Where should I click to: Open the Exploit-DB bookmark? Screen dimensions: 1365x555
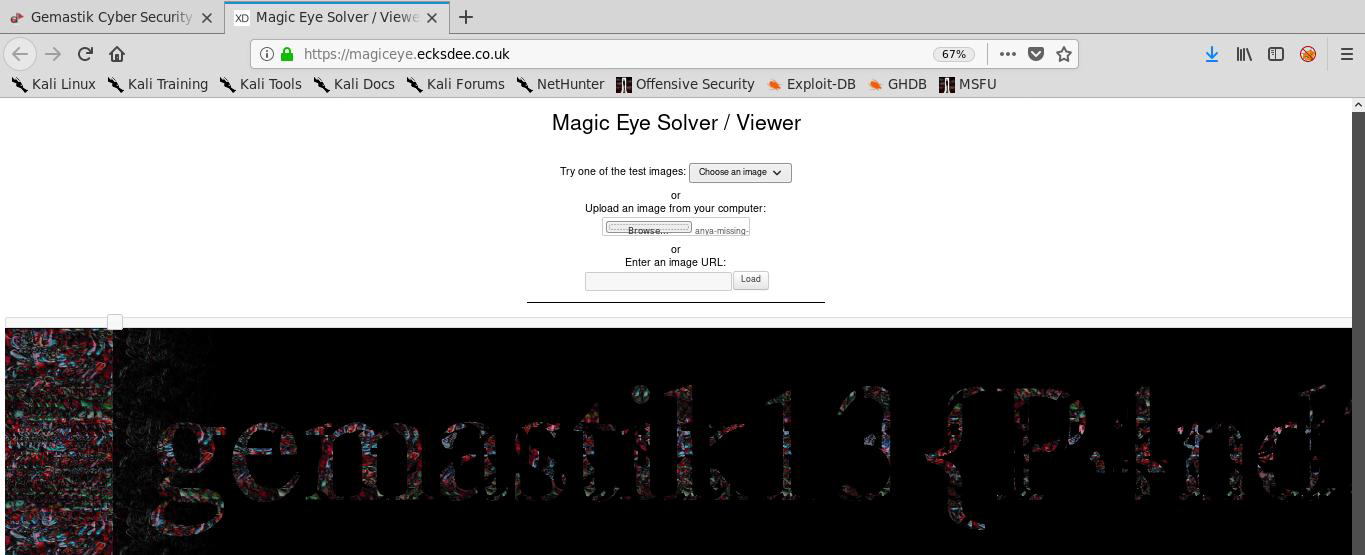[x=810, y=84]
